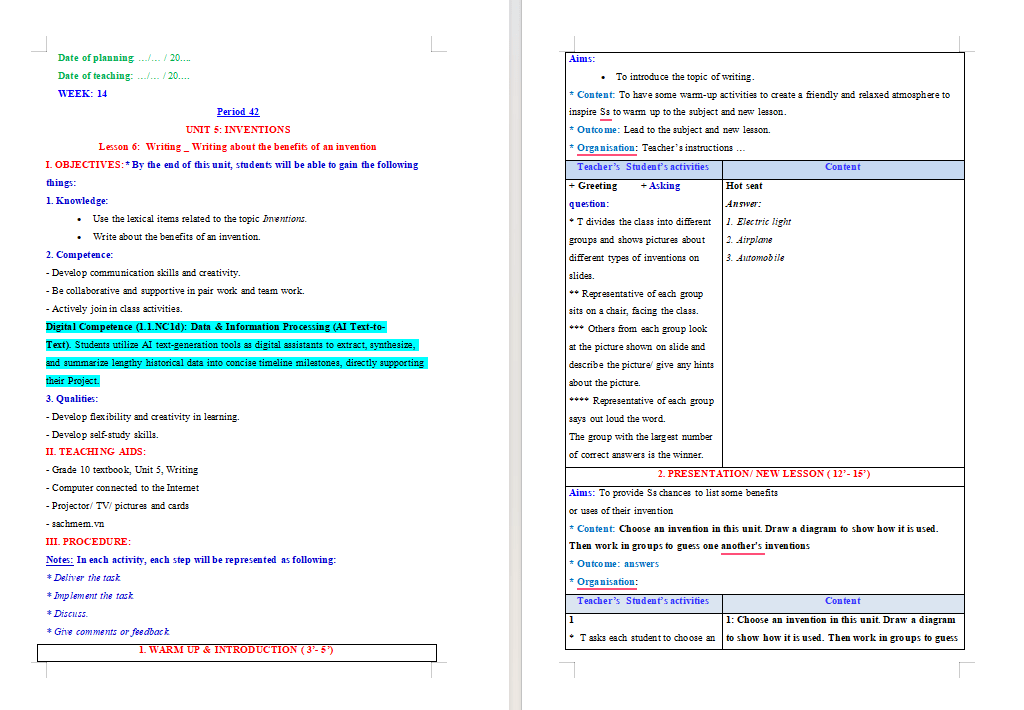The image size is (1024, 710).
Task: Click 'Computer connected to the Internet' line
Action: click(123, 488)
